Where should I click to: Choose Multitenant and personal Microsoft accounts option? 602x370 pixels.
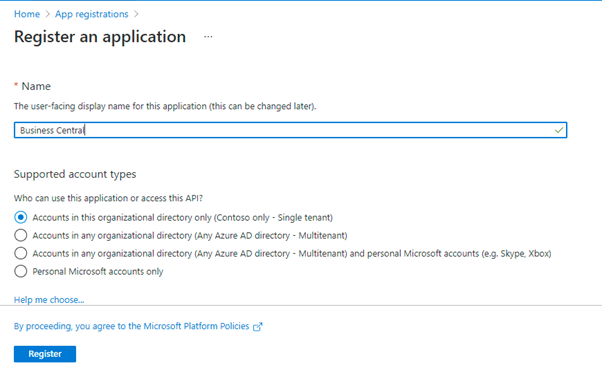(21, 253)
